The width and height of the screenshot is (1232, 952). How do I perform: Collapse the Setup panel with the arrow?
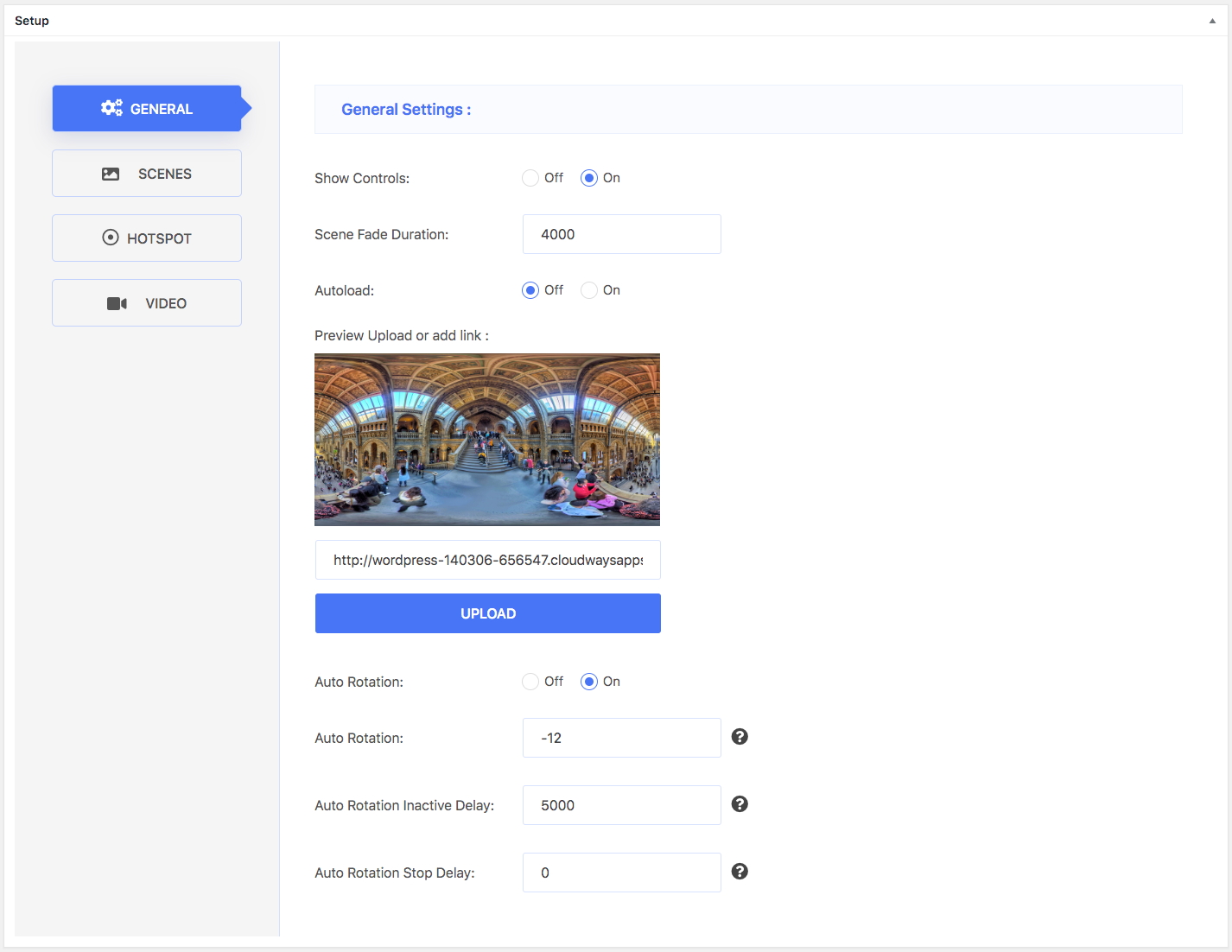[x=1212, y=21]
